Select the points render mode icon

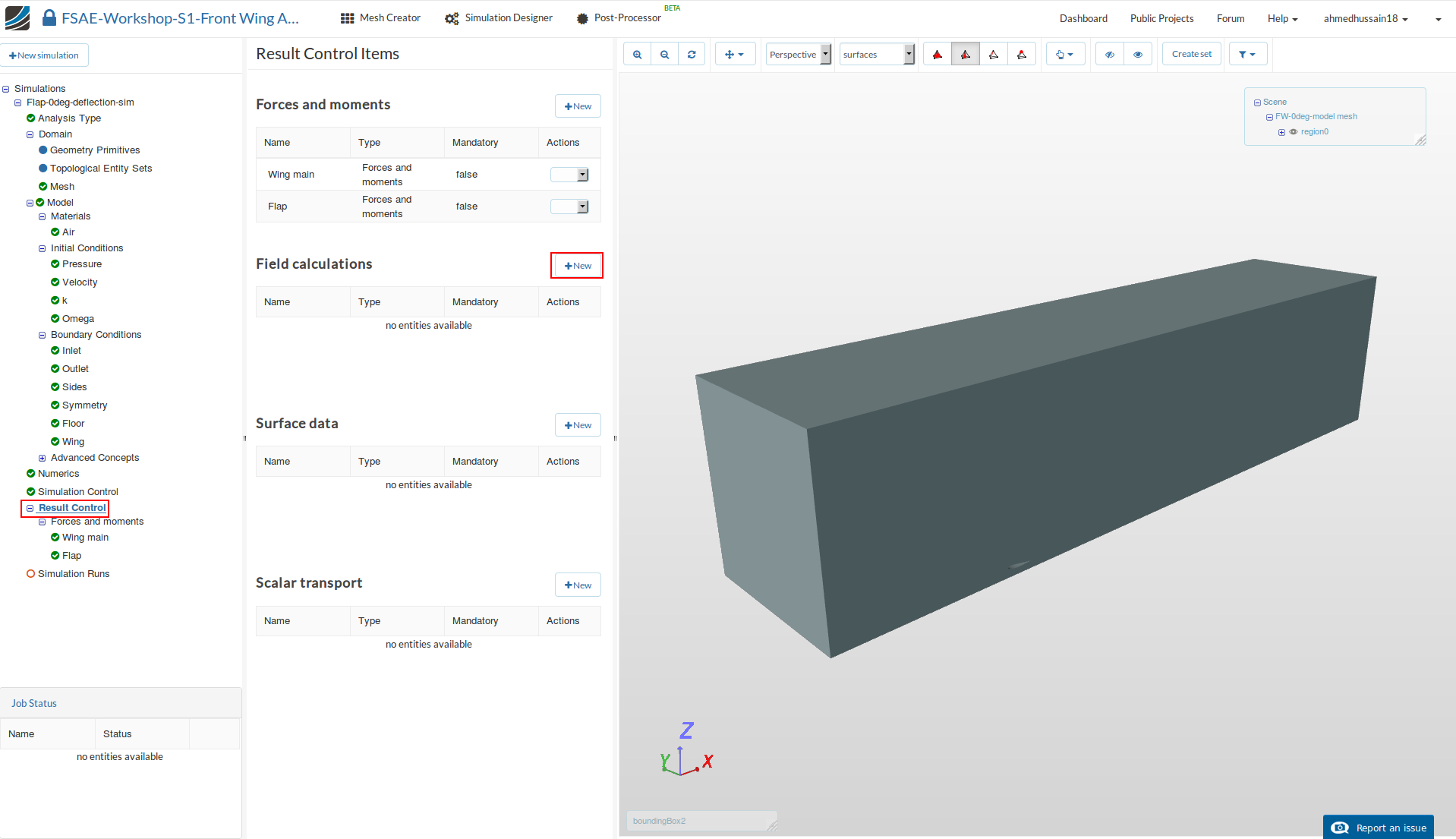click(1021, 55)
